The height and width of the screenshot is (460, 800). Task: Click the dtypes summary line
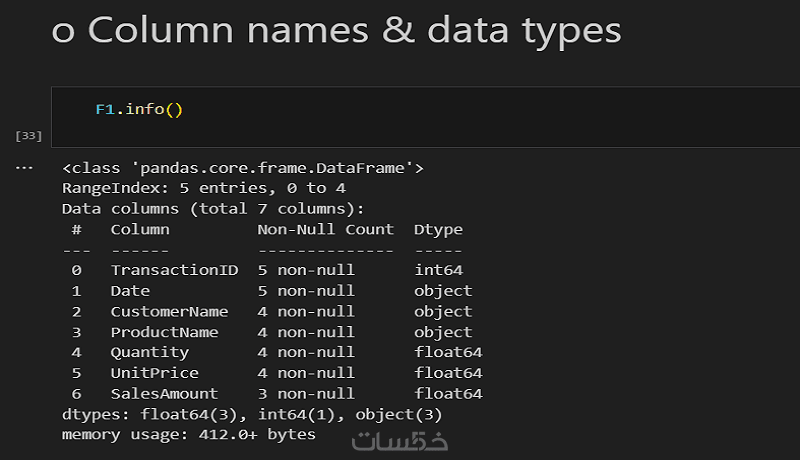[252, 414]
